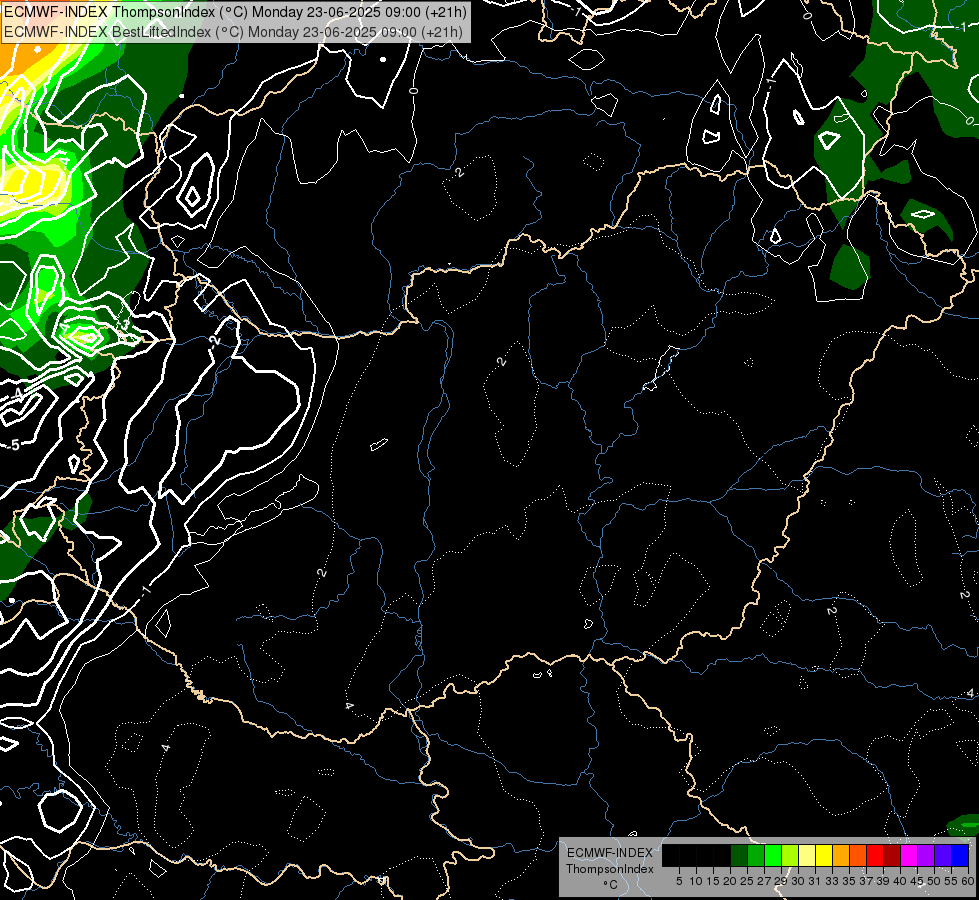Viewport: 979px width, 900px height.
Task: Select the violet legend swatch (50-55)
Action: tap(943, 855)
